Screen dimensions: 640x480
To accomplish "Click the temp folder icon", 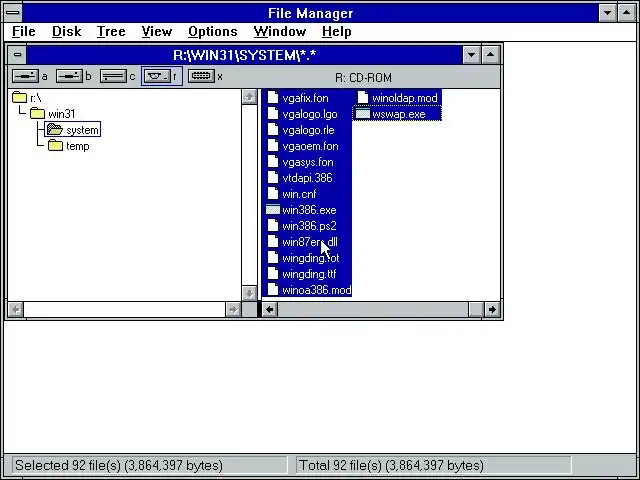I will point(55,146).
